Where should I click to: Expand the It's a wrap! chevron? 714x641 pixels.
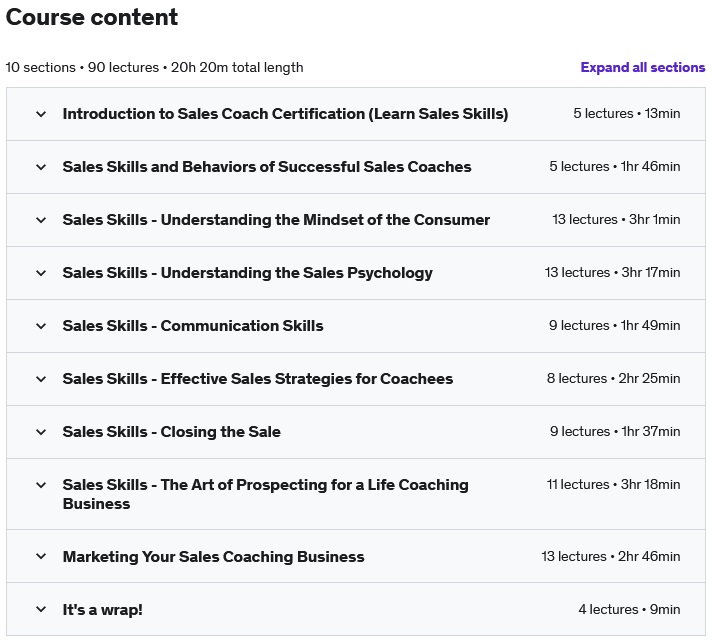(x=41, y=609)
